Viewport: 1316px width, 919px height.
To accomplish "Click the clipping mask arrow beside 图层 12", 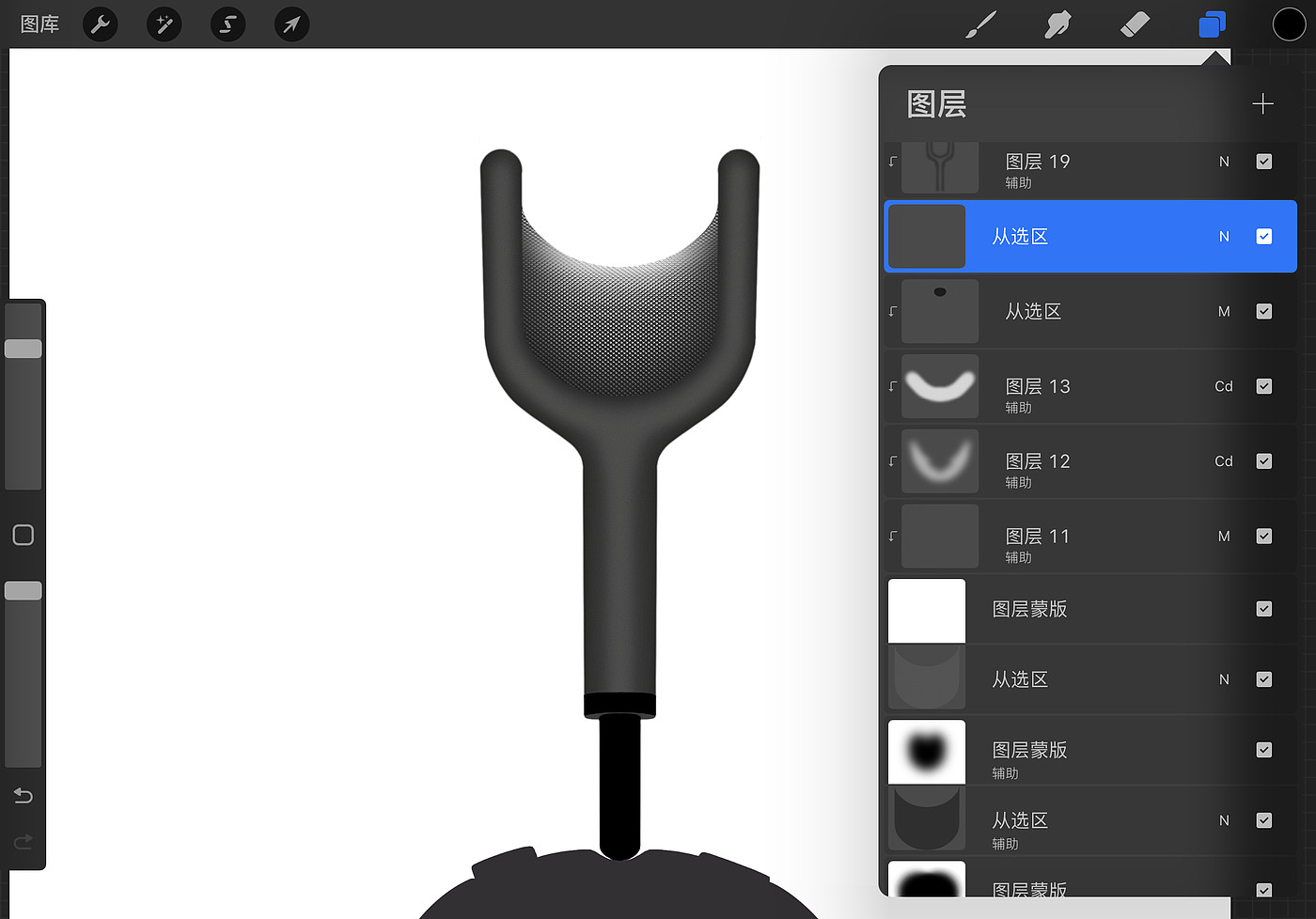I will click(893, 461).
